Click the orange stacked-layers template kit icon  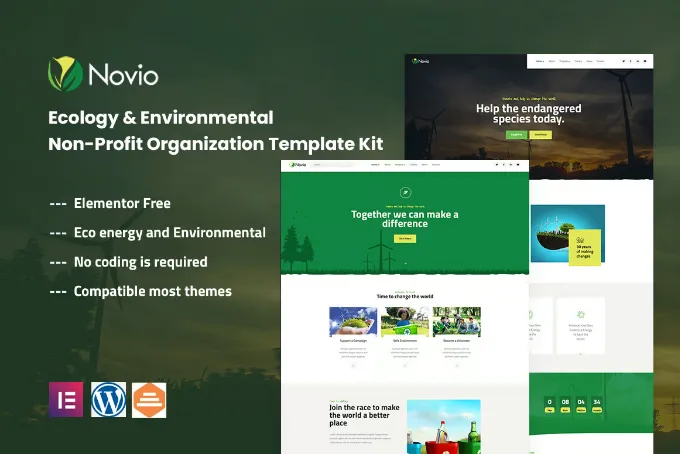coord(149,399)
